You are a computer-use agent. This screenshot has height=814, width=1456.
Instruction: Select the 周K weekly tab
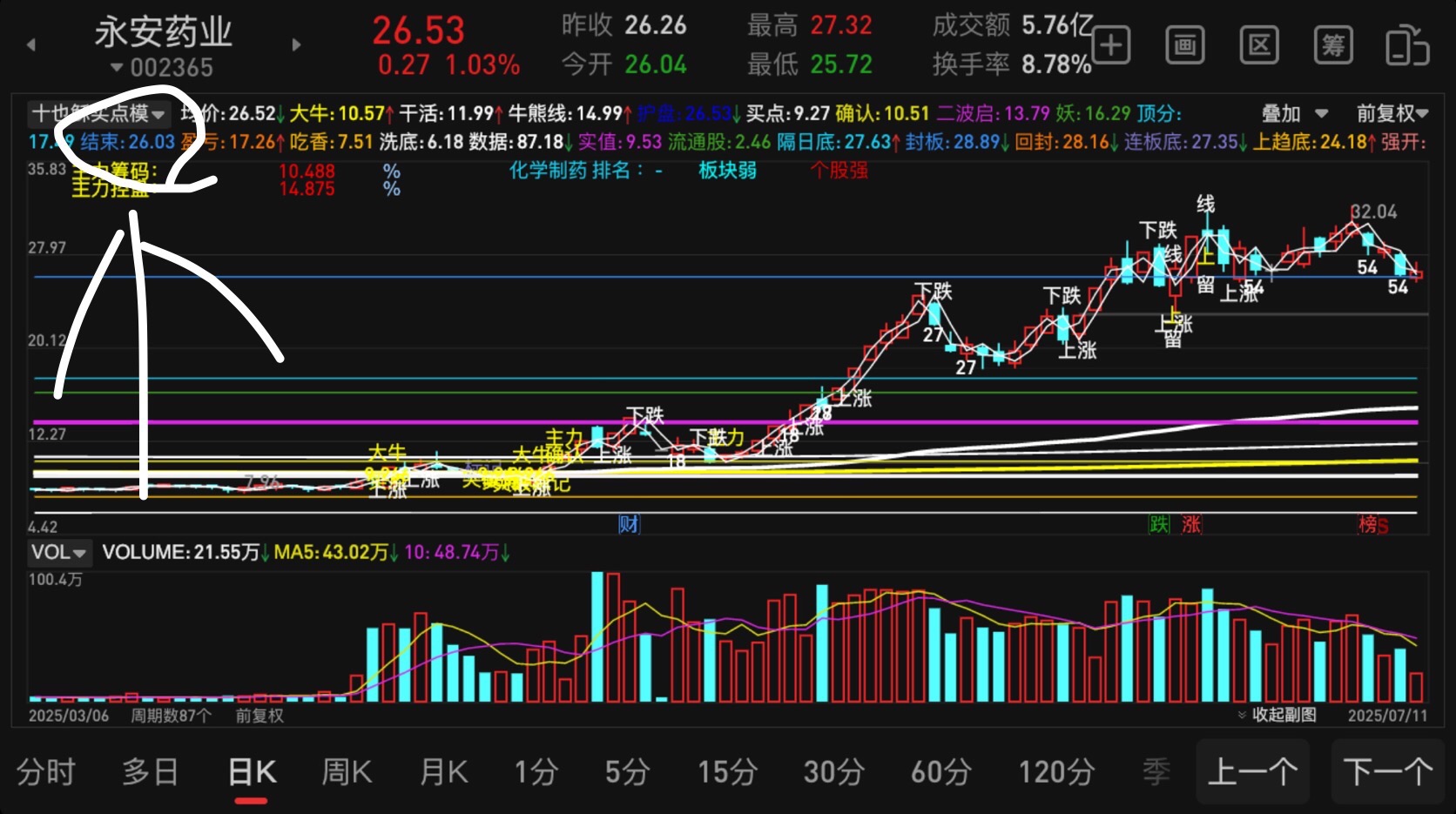tap(347, 772)
